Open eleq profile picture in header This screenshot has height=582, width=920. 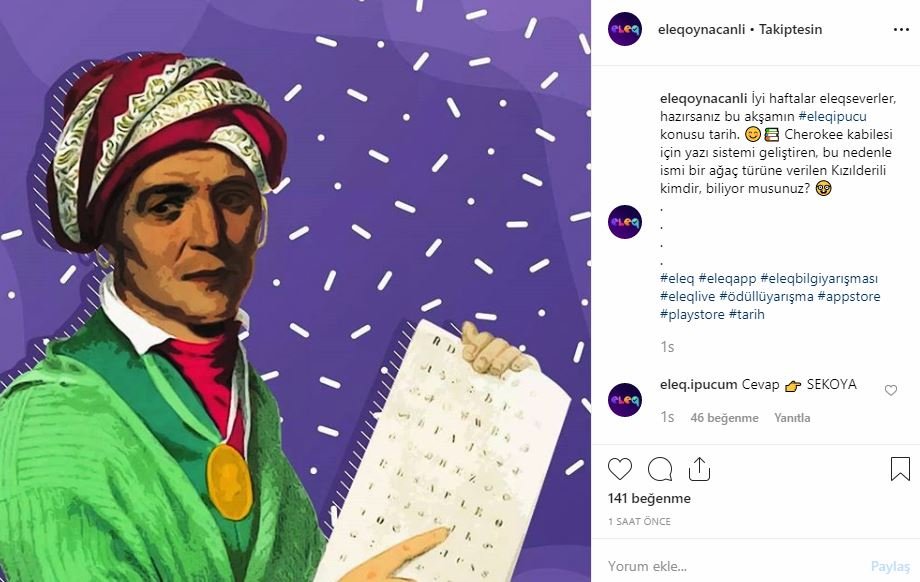(x=625, y=29)
